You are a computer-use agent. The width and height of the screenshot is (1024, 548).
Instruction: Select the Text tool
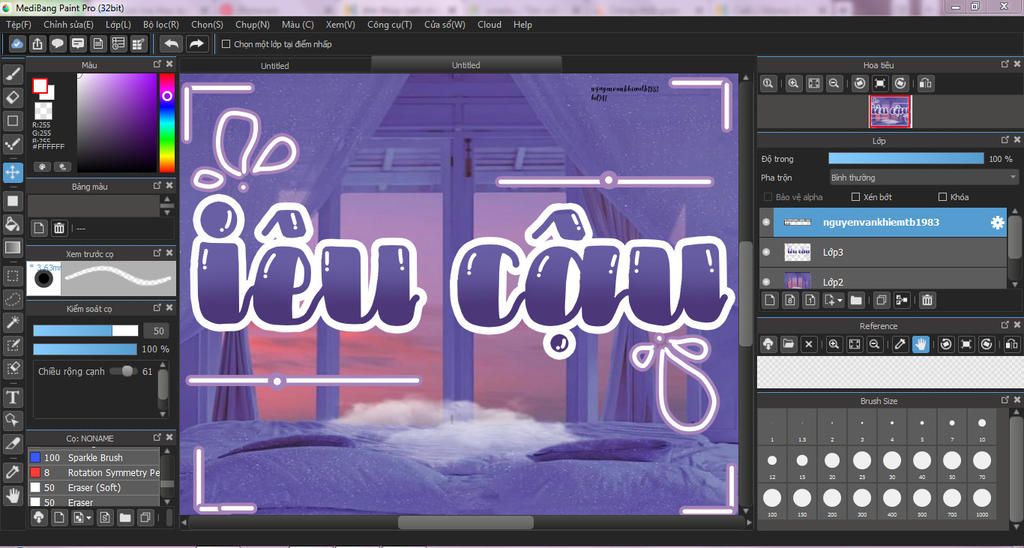point(12,396)
